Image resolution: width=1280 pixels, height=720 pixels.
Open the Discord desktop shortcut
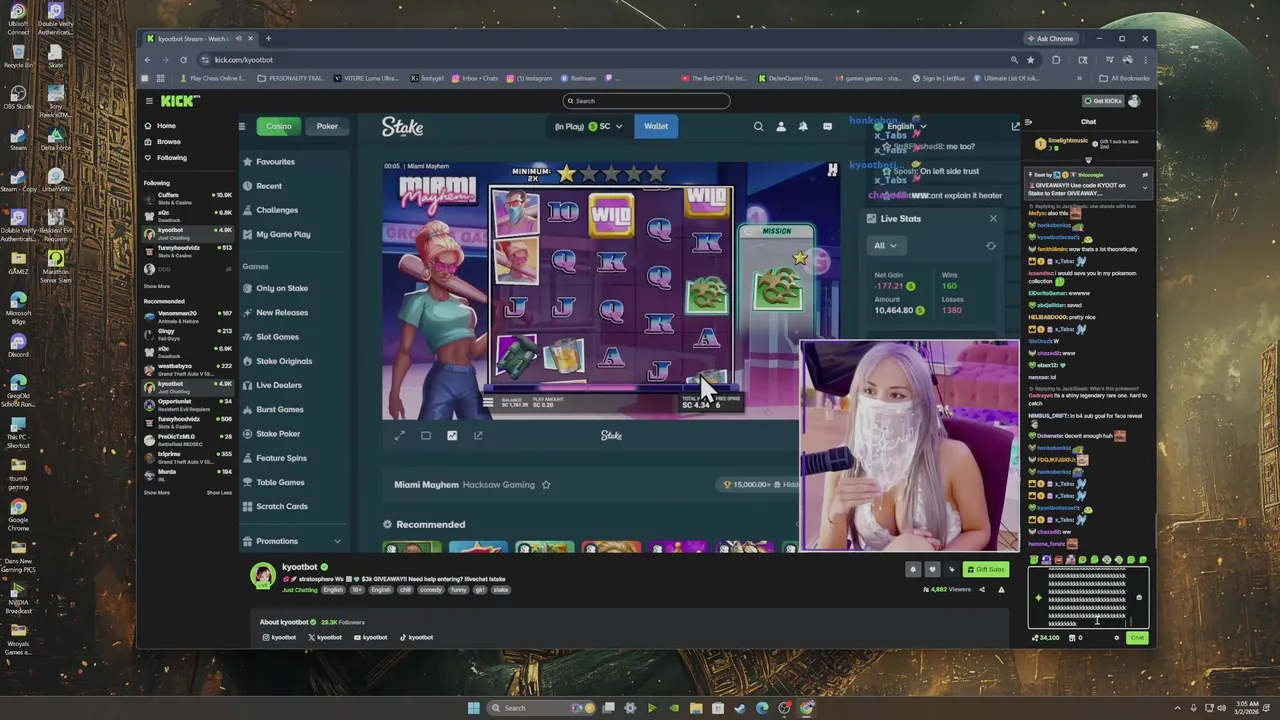coord(17,346)
